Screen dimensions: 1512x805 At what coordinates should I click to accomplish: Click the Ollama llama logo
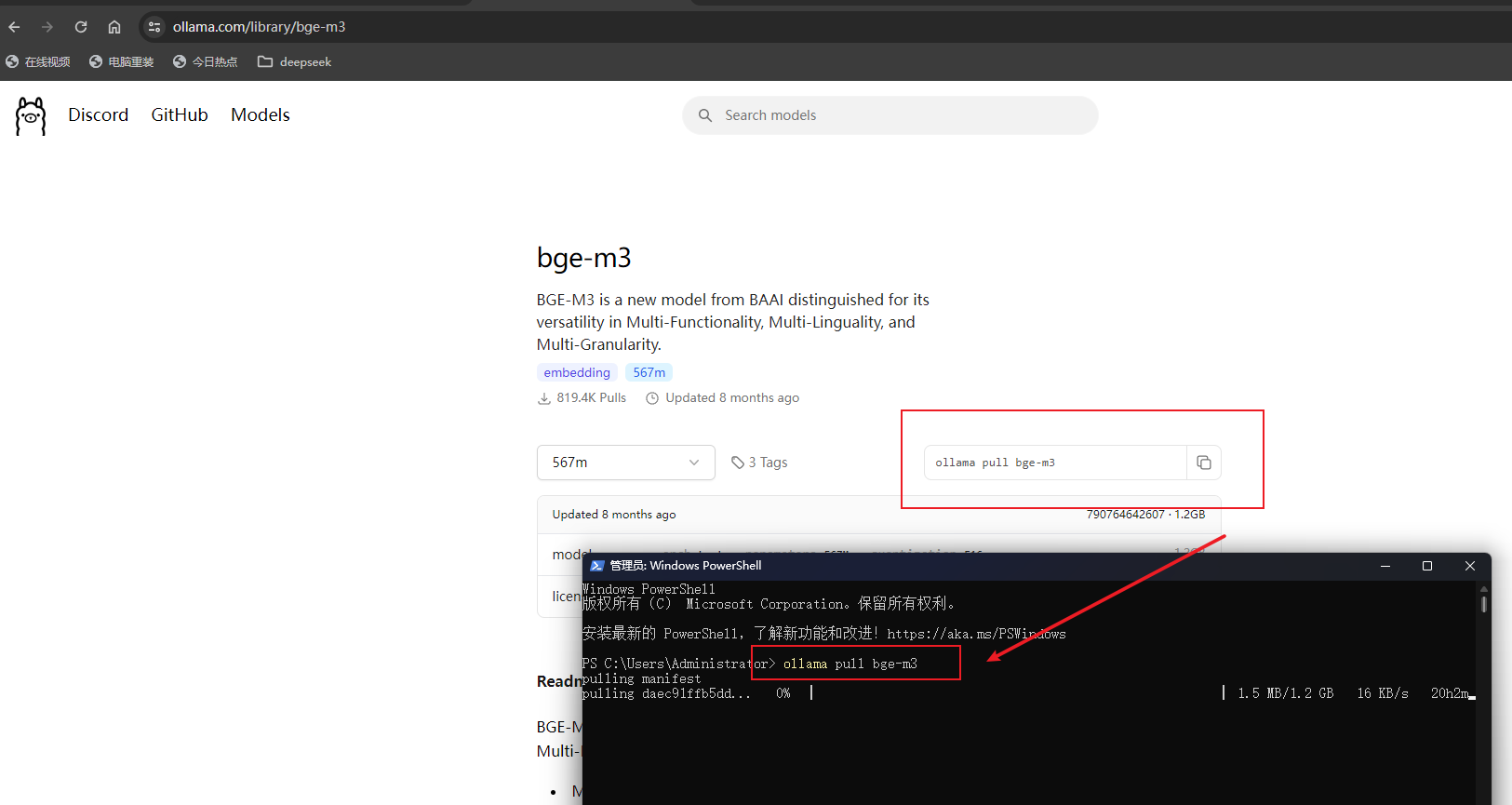click(x=31, y=116)
